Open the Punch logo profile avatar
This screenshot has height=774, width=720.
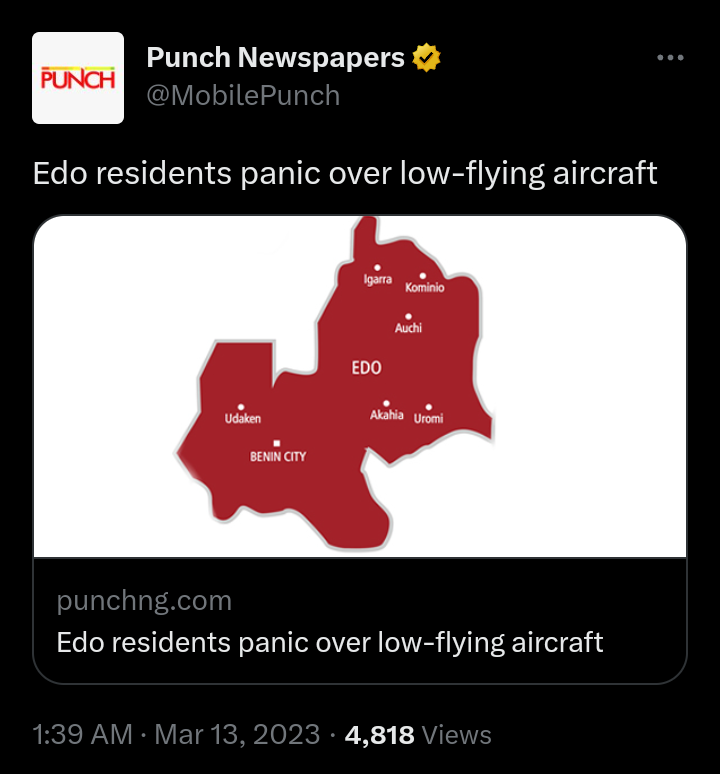click(78, 78)
